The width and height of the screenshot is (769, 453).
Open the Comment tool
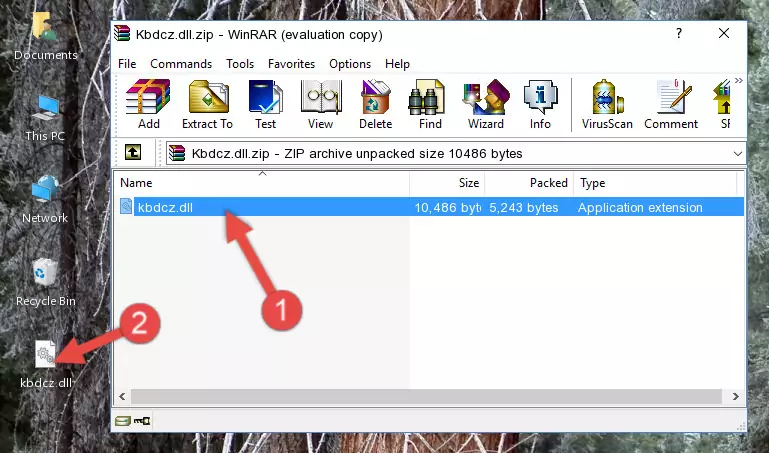671,104
